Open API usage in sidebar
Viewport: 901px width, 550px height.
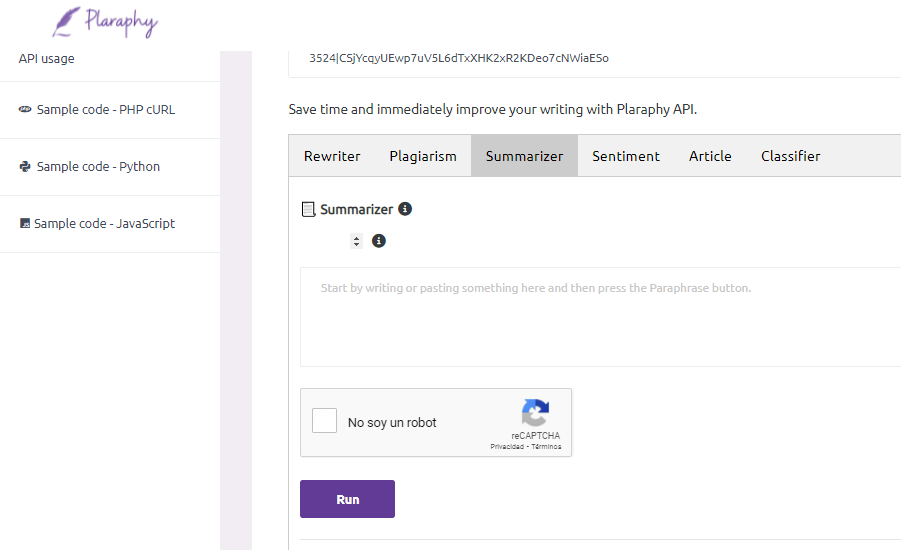click(47, 59)
